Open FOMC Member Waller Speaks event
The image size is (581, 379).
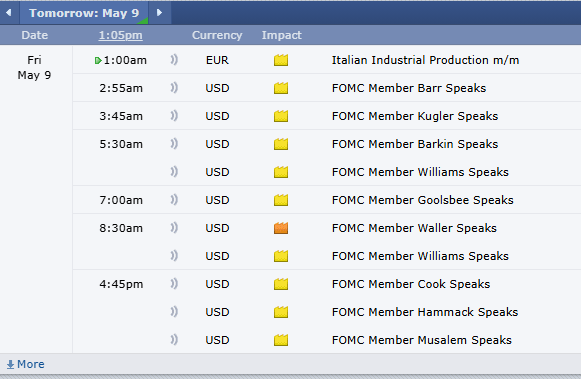[414, 228]
